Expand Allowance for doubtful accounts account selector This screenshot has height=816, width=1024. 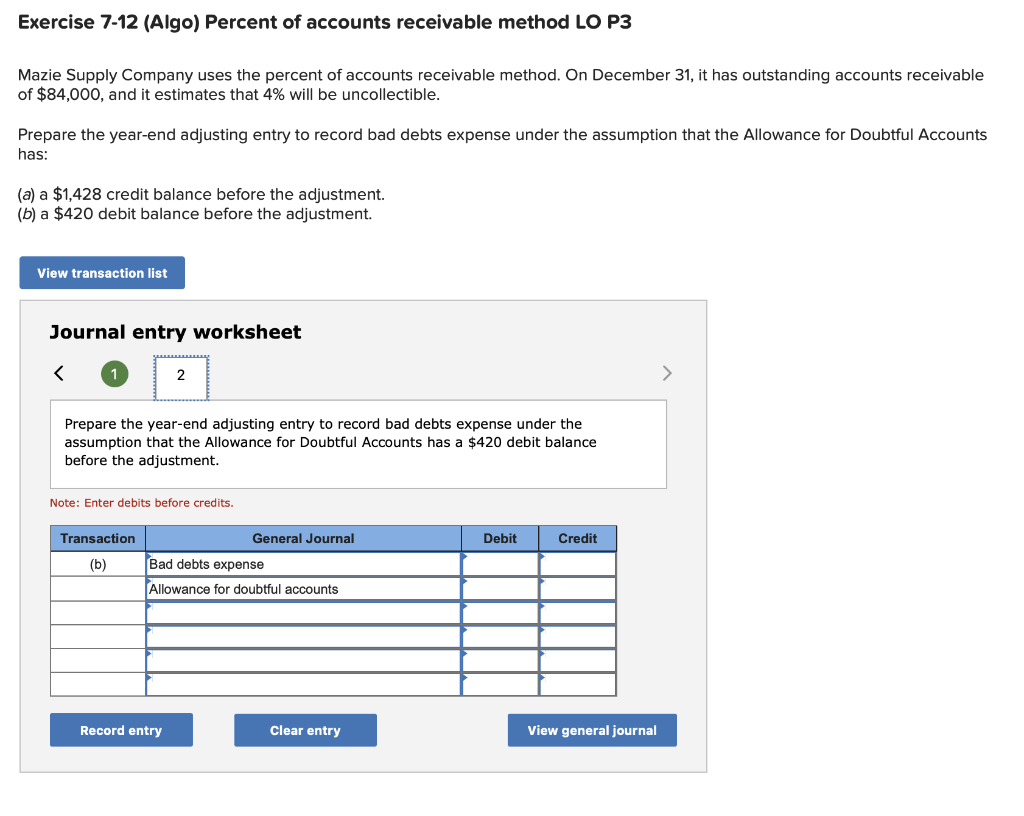tap(303, 589)
